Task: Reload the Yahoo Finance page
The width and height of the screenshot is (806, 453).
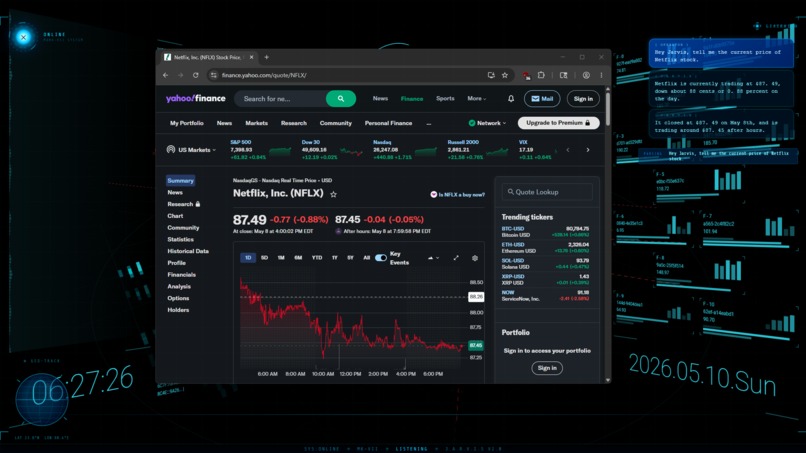Action: tap(196, 75)
